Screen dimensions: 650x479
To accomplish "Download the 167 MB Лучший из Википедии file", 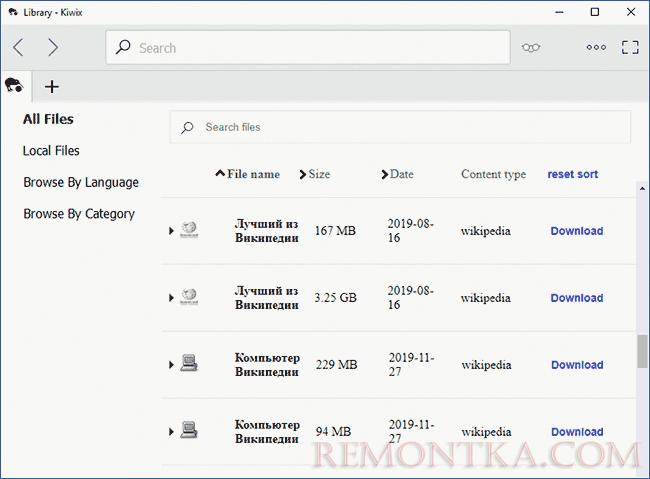I will (577, 231).
